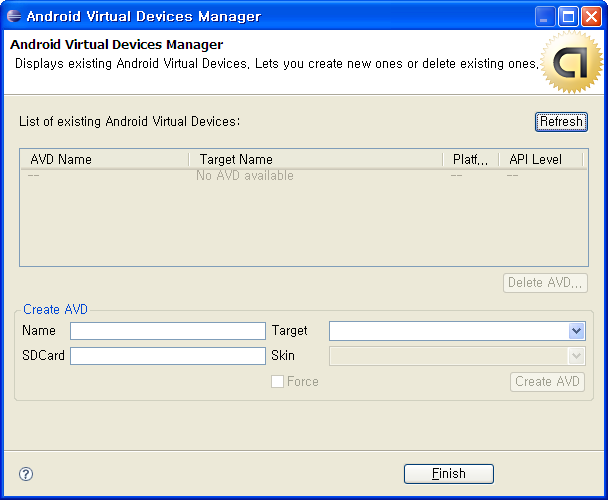The image size is (608, 500).
Task: Open the help question mark icon
Action: 26,474
